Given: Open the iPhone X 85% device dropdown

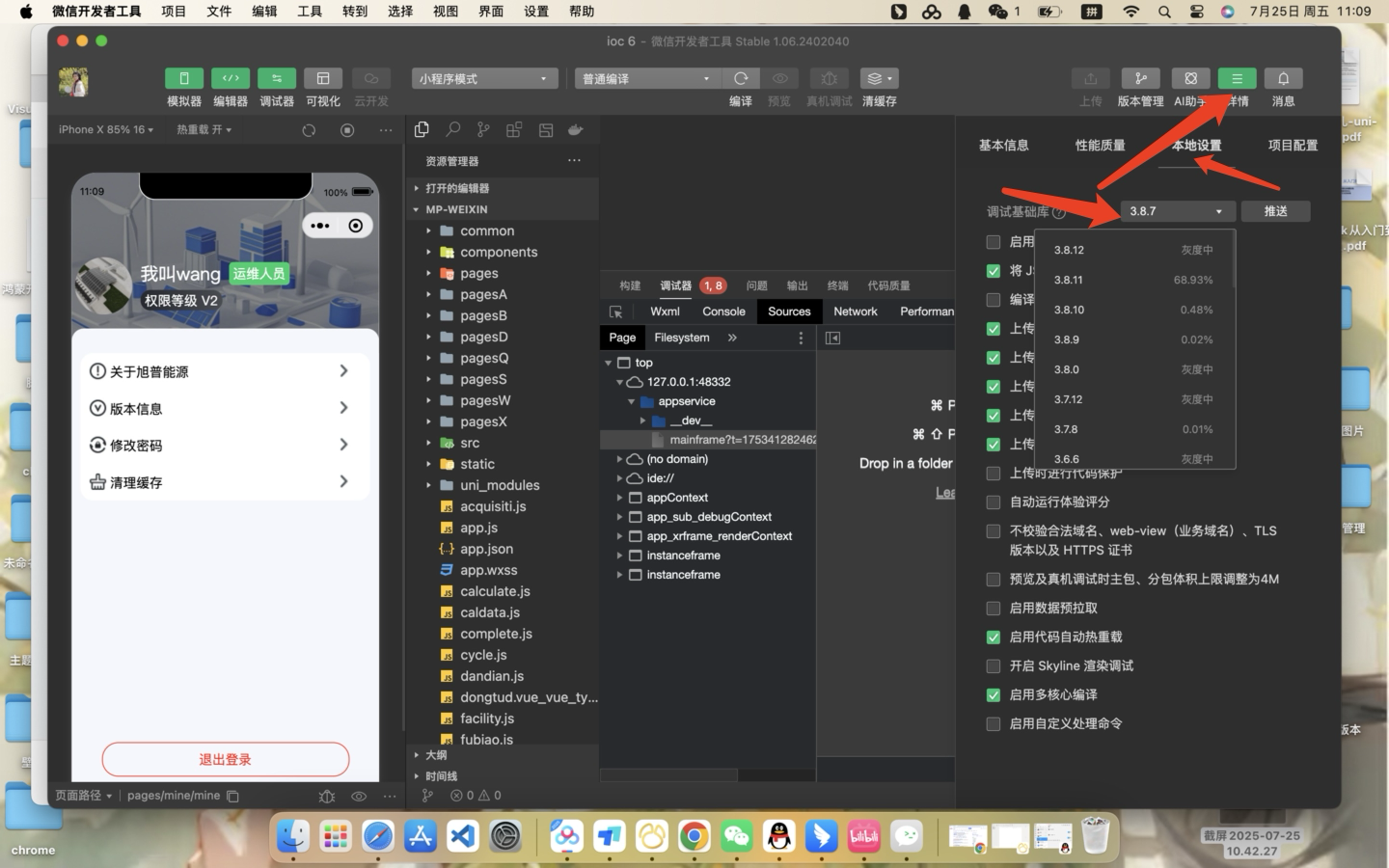Looking at the screenshot, I should click(x=106, y=129).
